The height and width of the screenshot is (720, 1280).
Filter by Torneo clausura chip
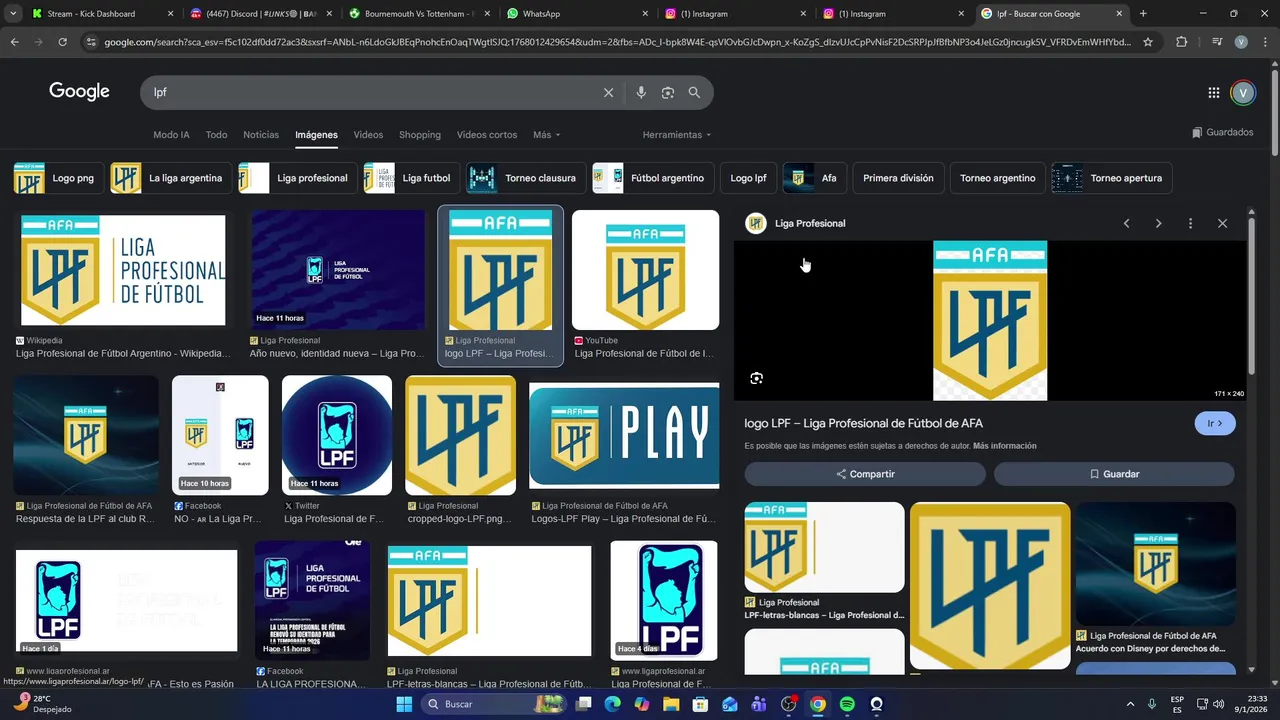pos(526,178)
